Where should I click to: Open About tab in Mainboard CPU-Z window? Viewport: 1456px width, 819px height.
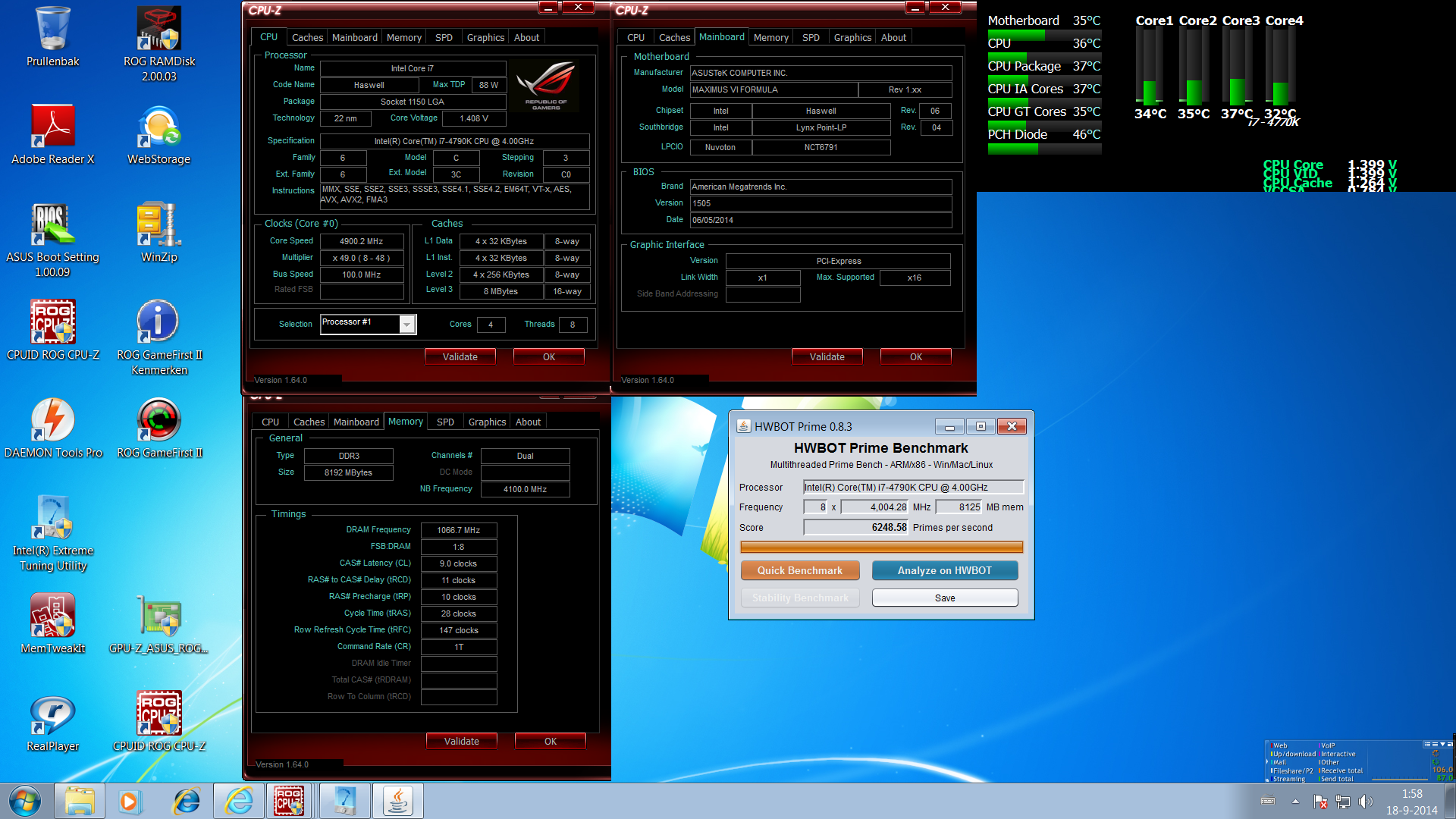[x=893, y=37]
